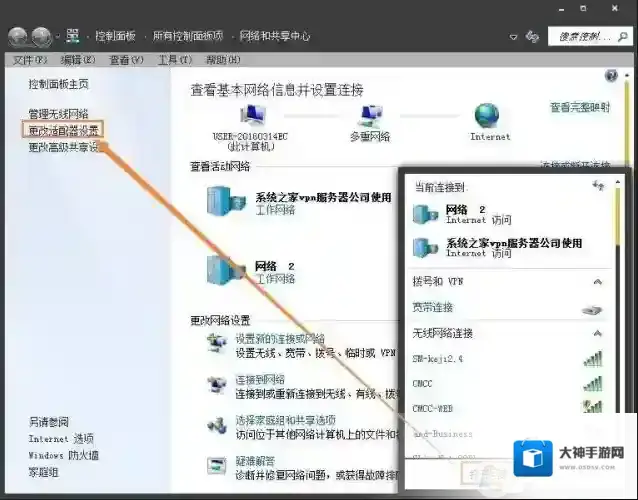
Task: Click the help question mark icon
Action: click(611, 76)
